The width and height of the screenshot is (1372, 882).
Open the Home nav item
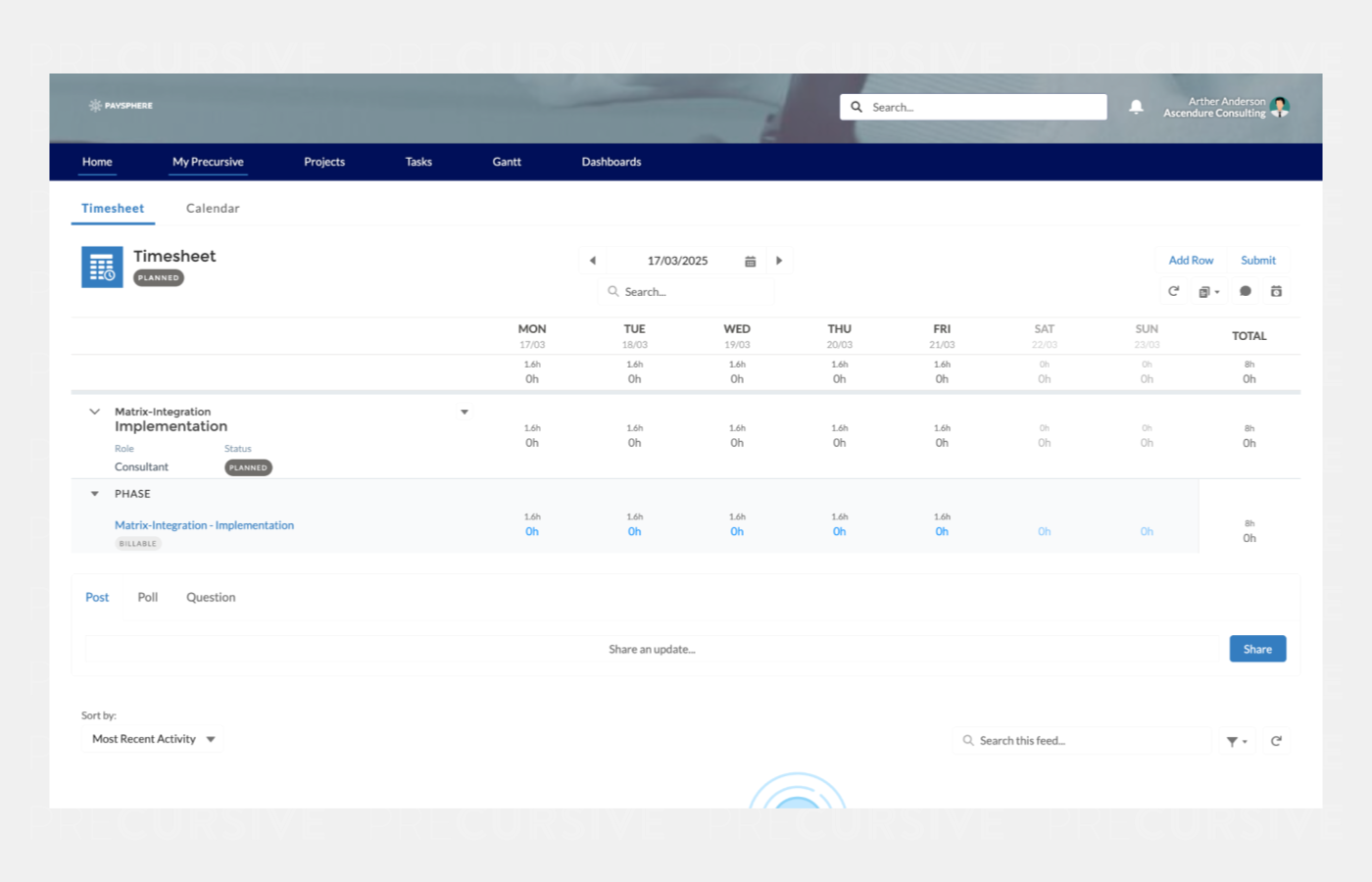tap(97, 162)
